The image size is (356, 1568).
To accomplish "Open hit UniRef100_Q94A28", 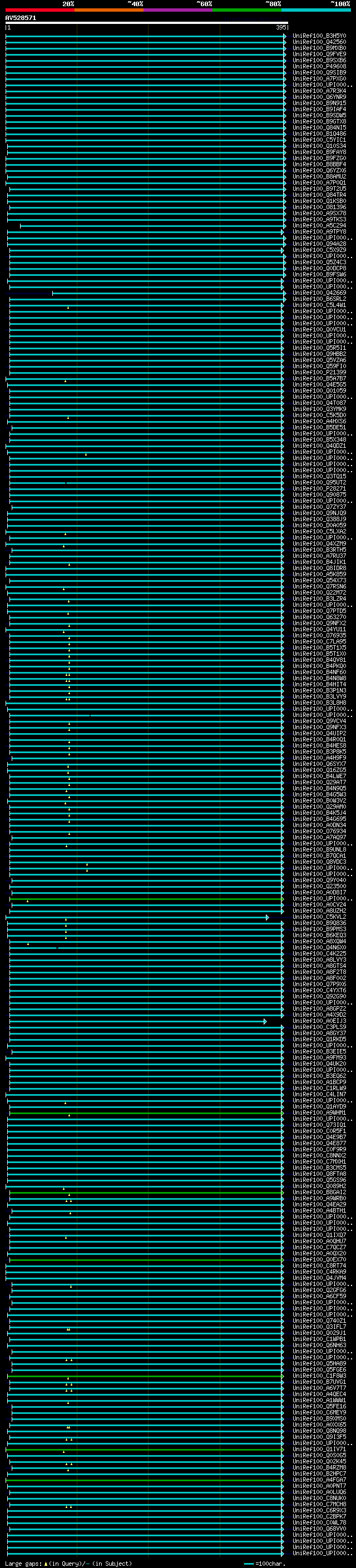I will (x=319, y=244).
